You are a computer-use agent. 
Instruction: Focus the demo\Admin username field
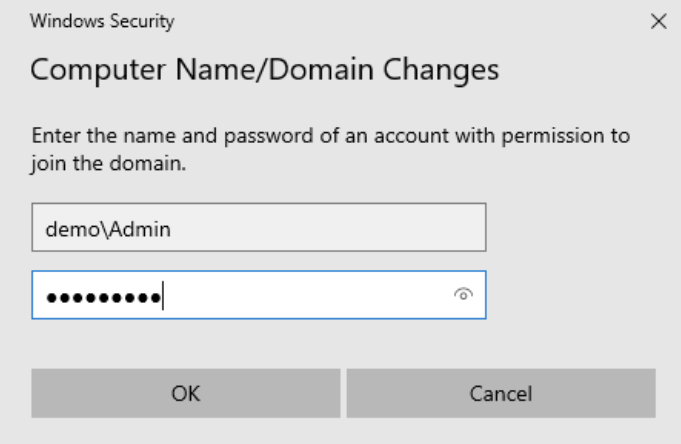point(259,227)
